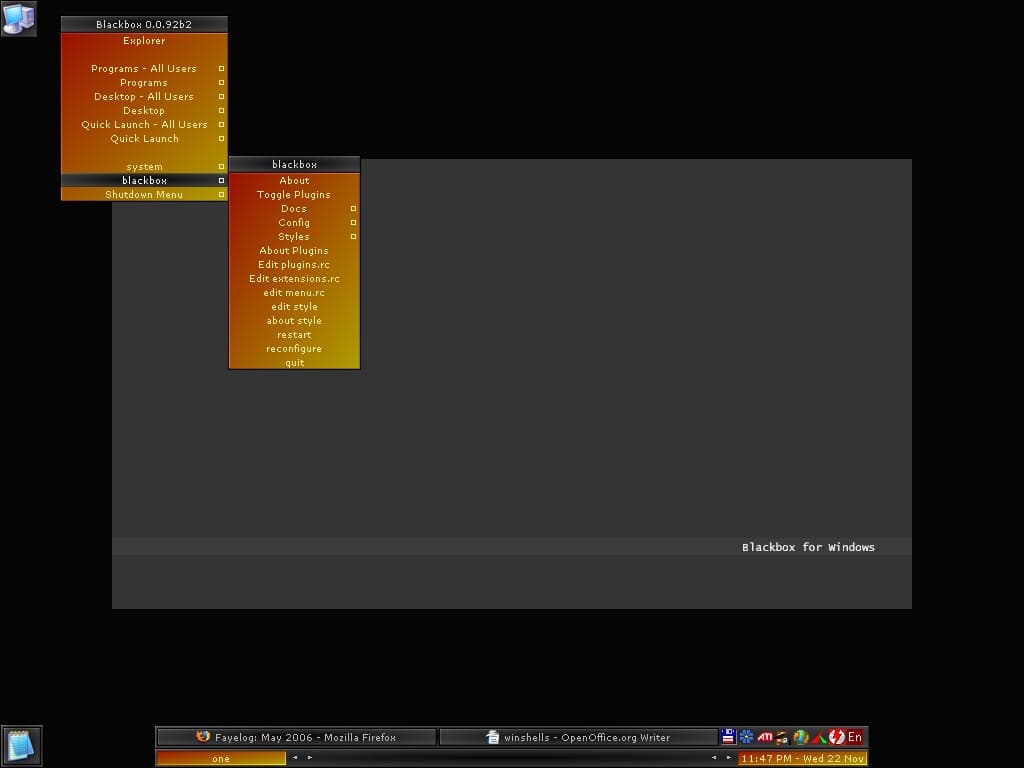Choose Edit plugins.rc

click(x=295, y=265)
